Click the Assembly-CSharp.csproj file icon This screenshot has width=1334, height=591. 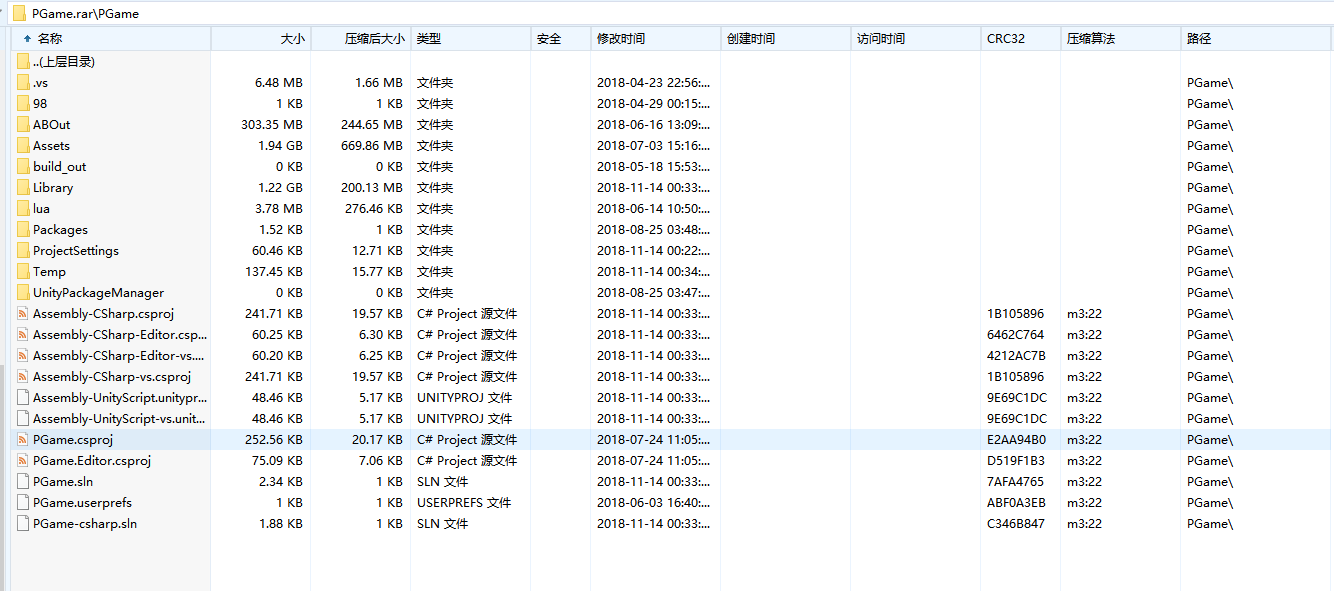(23, 314)
